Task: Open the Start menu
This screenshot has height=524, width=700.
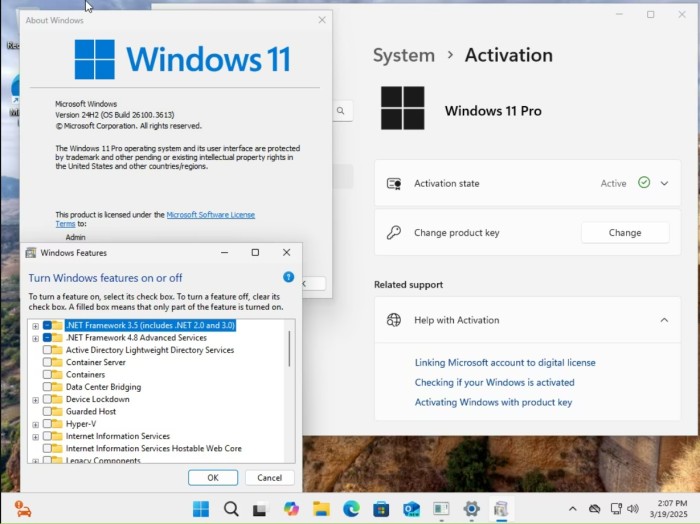Action: click(201, 509)
